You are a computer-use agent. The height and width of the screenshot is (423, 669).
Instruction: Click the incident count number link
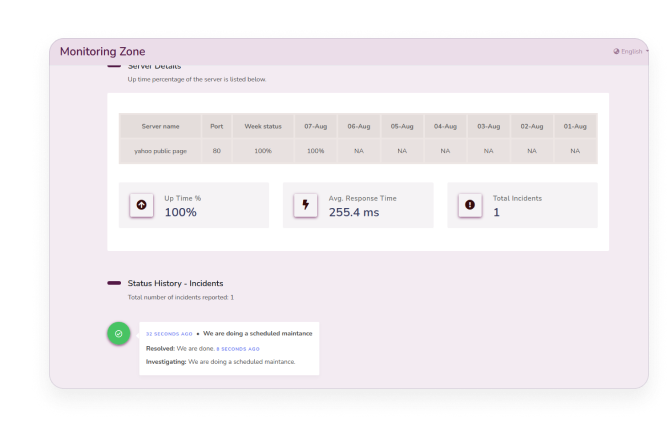(232, 297)
